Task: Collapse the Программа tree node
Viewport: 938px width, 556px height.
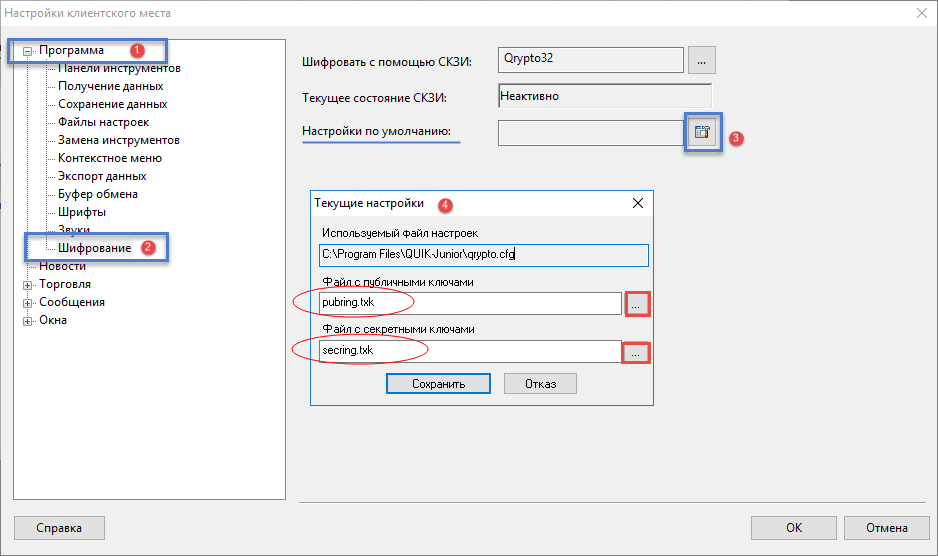Action: 27,51
